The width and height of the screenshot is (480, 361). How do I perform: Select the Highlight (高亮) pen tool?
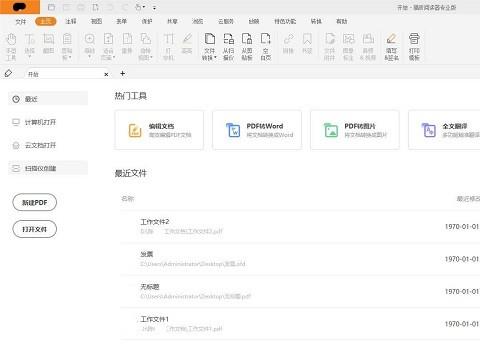click(x=187, y=43)
